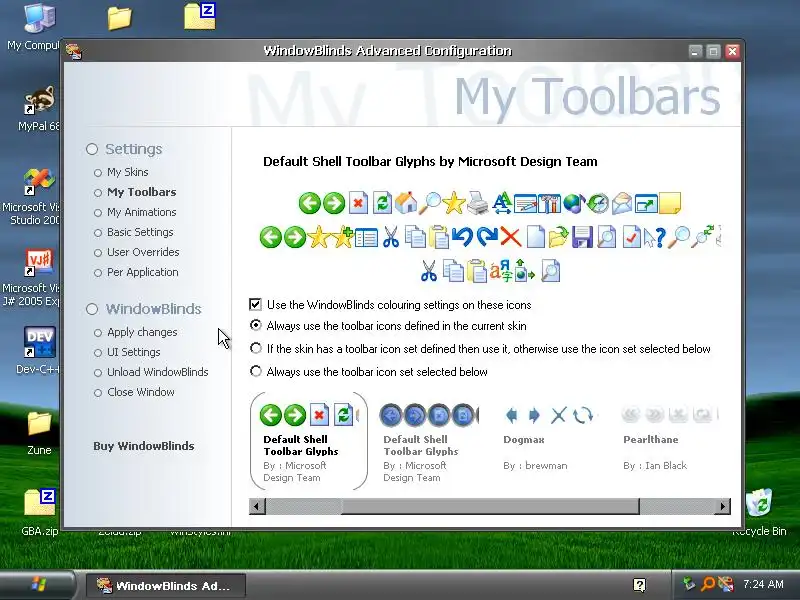Click the fullscreen window glyph with green arrow
800x600 pixels.
tap(646, 203)
